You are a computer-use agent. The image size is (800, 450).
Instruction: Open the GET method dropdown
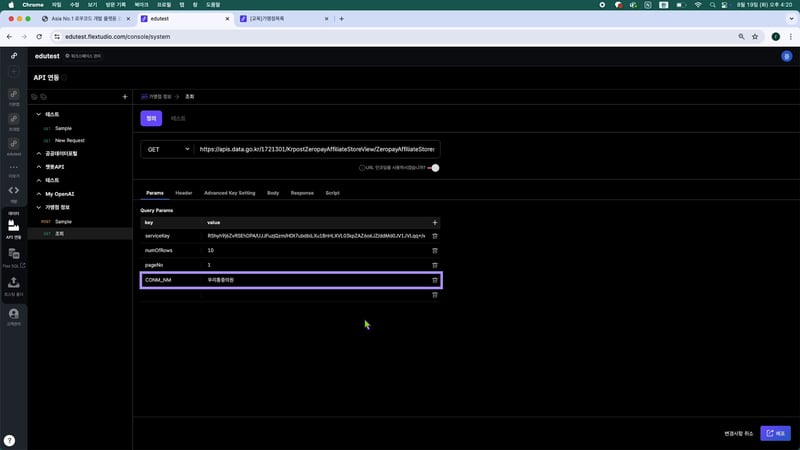[167, 149]
